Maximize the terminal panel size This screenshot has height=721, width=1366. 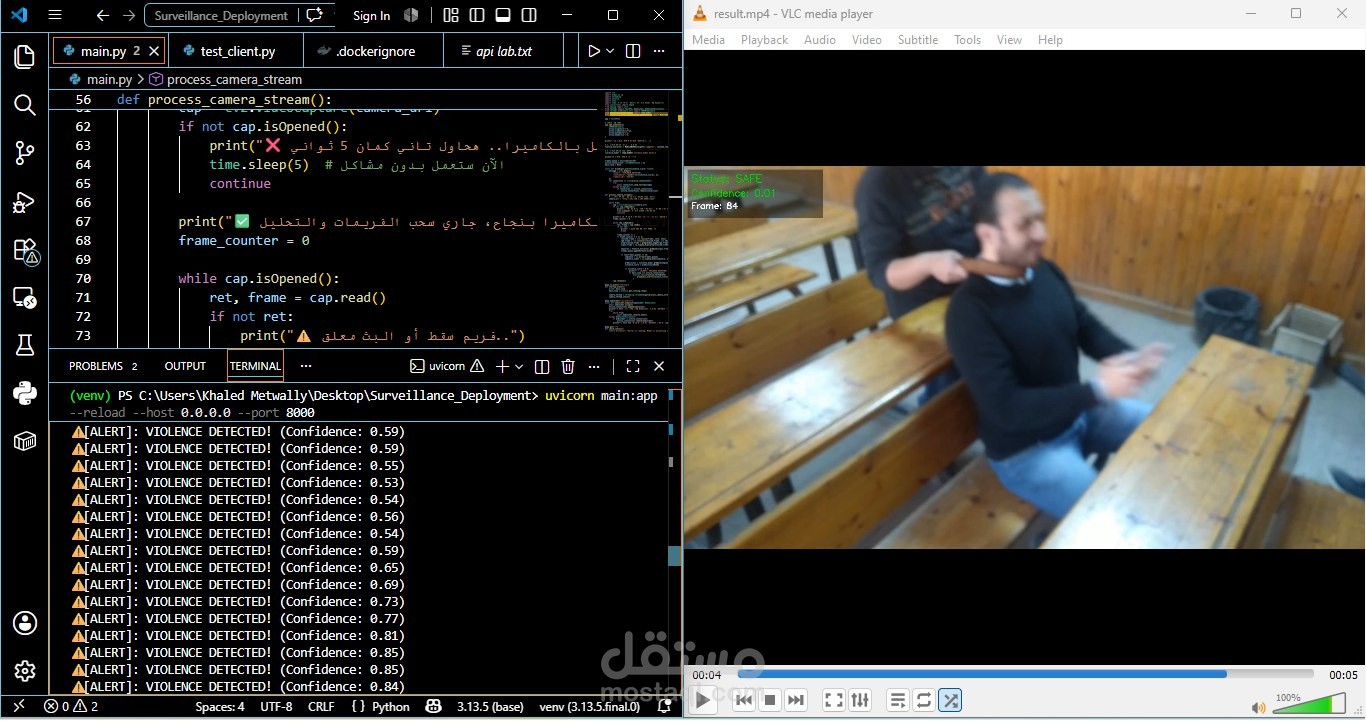(x=633, y=366)
